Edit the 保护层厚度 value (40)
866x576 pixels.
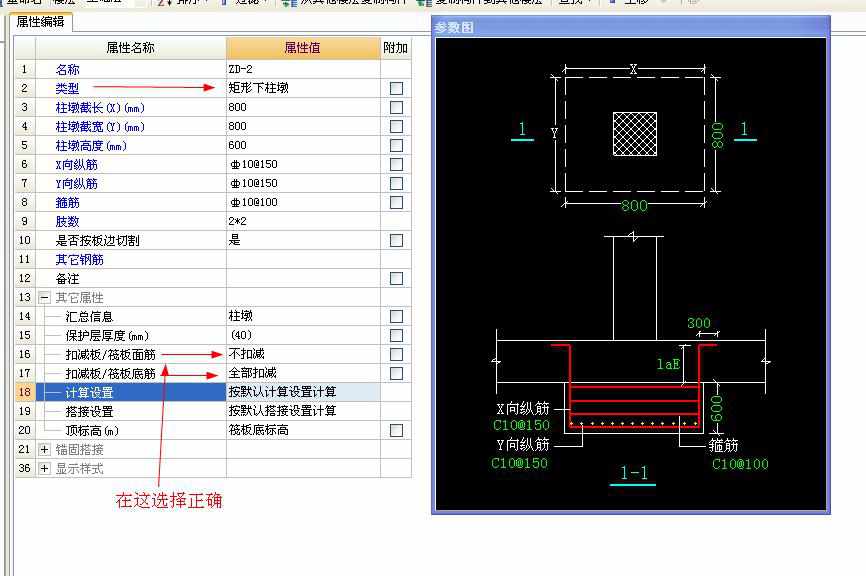click(x=303, y=335)
